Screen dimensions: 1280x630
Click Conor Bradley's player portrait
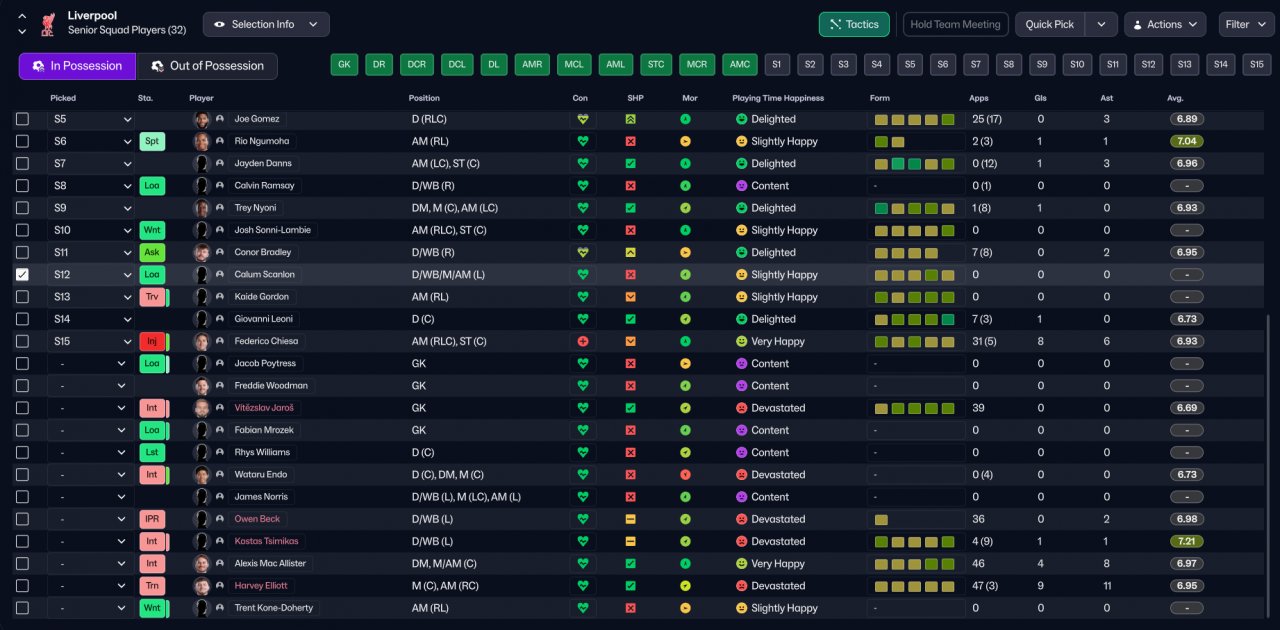pos(201,252)
